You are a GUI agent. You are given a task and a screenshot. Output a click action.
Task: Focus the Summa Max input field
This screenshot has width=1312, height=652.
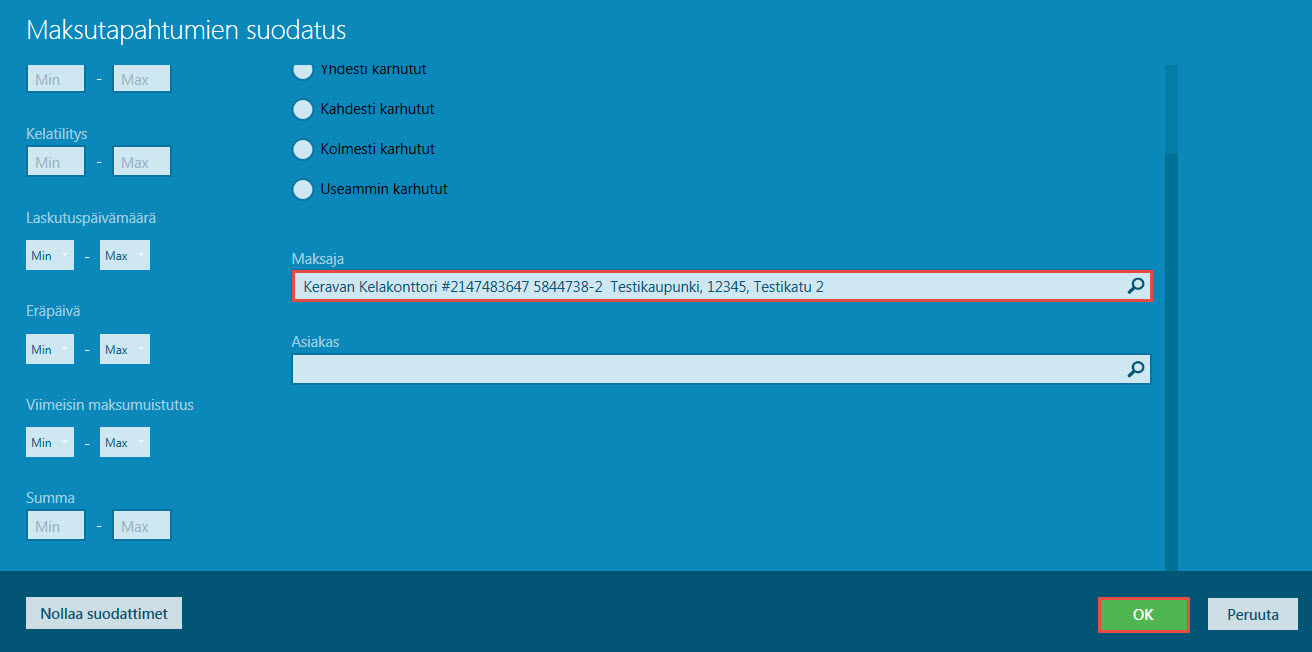(x=142, y=526)
